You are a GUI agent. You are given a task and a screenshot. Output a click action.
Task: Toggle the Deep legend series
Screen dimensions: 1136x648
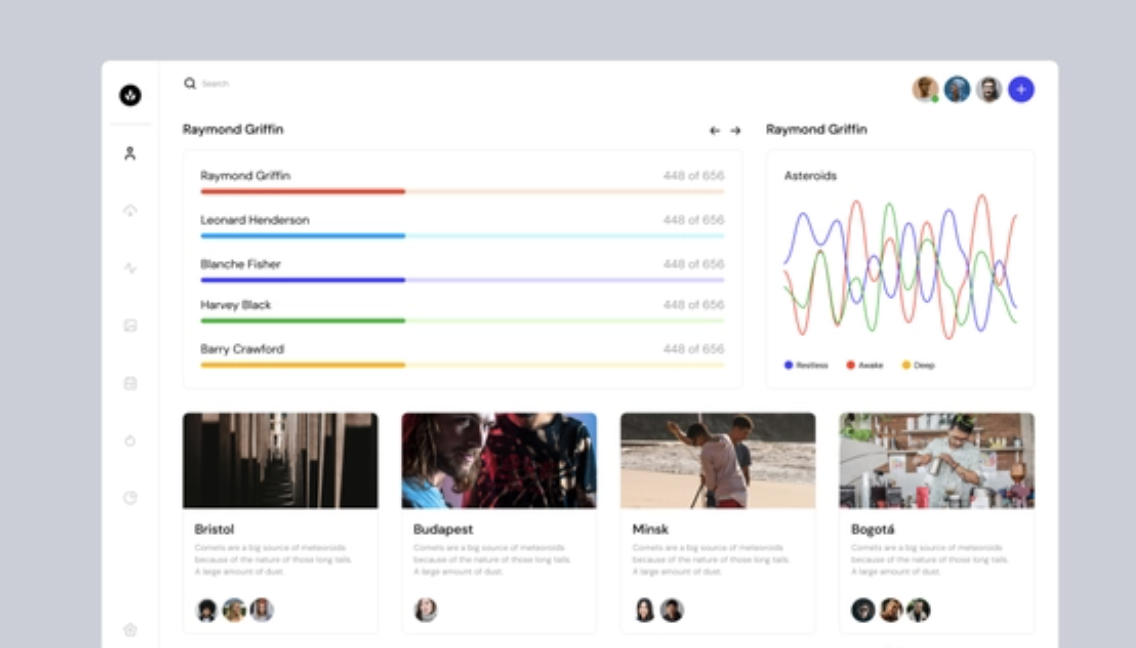pyautogui.click(x=918, y=366)
